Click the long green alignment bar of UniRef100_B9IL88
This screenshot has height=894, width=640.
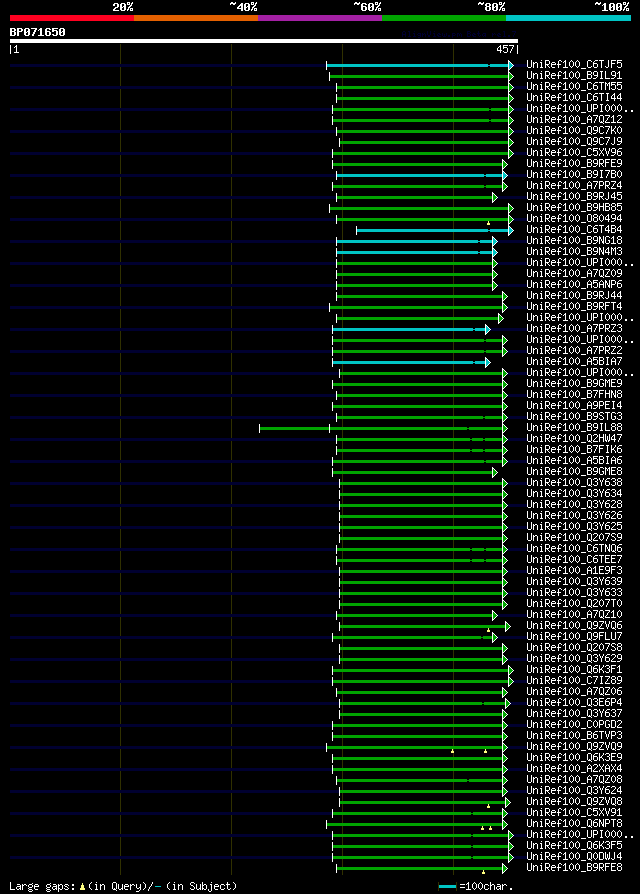382,429
